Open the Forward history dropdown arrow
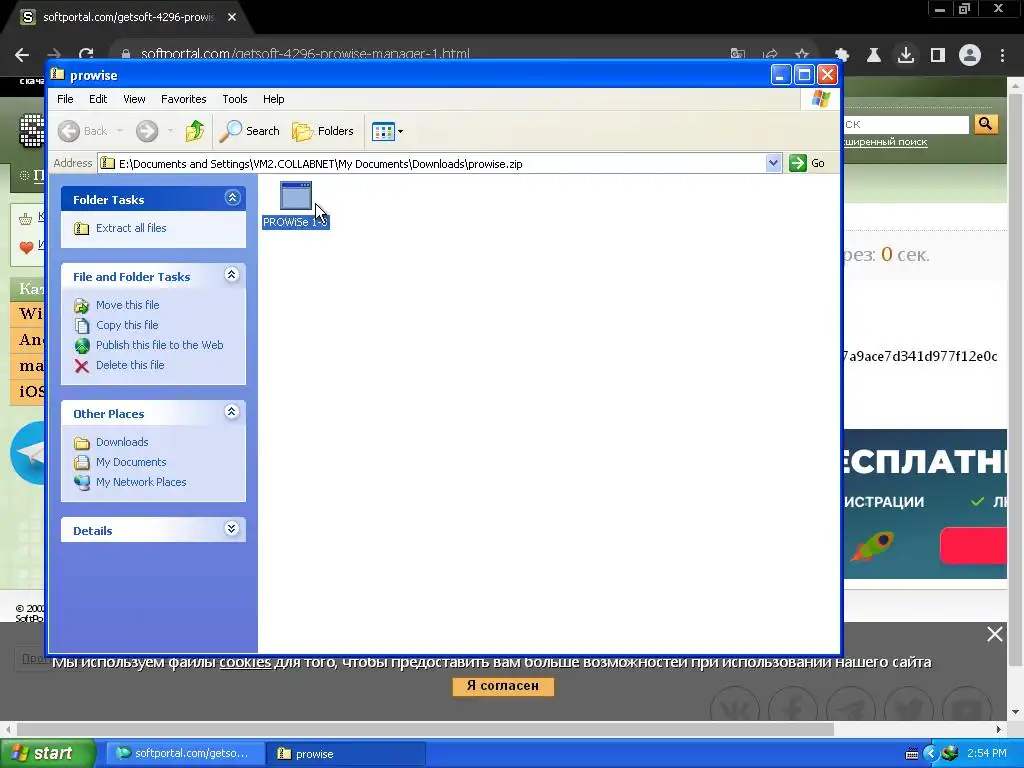Screen dimensions: 1024x768 tap(170, 131)
